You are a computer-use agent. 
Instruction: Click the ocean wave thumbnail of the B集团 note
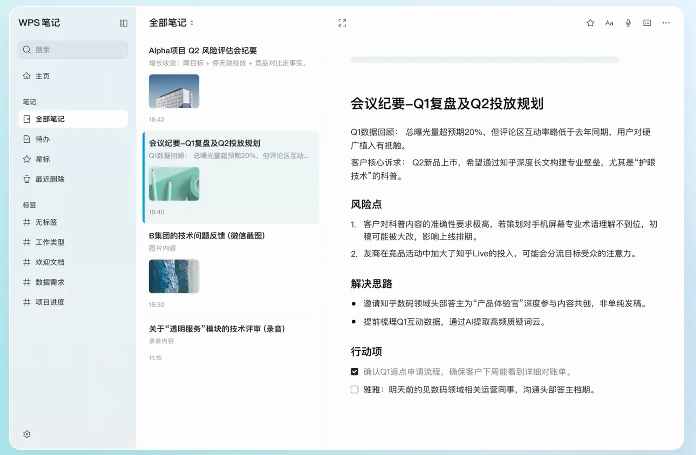pos(174,277)
